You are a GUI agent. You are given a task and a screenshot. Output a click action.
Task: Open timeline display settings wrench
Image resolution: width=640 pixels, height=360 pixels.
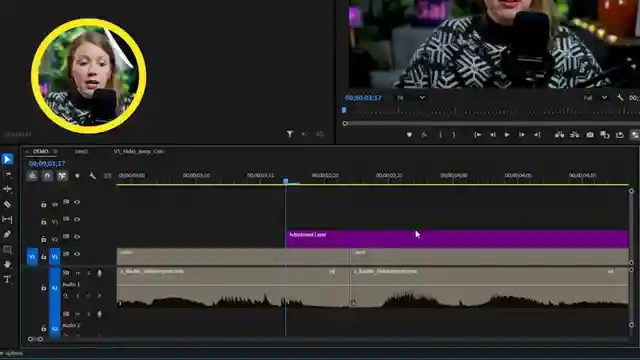(92, 176)
